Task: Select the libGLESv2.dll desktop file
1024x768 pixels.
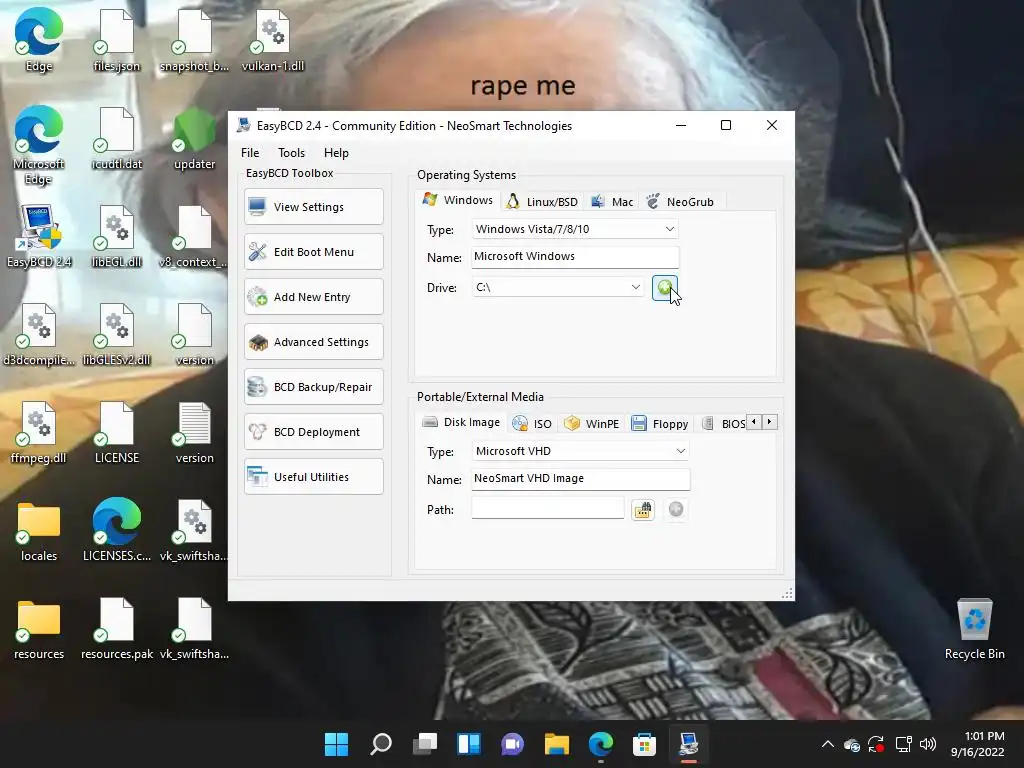Action: click(x=116, y=334)
